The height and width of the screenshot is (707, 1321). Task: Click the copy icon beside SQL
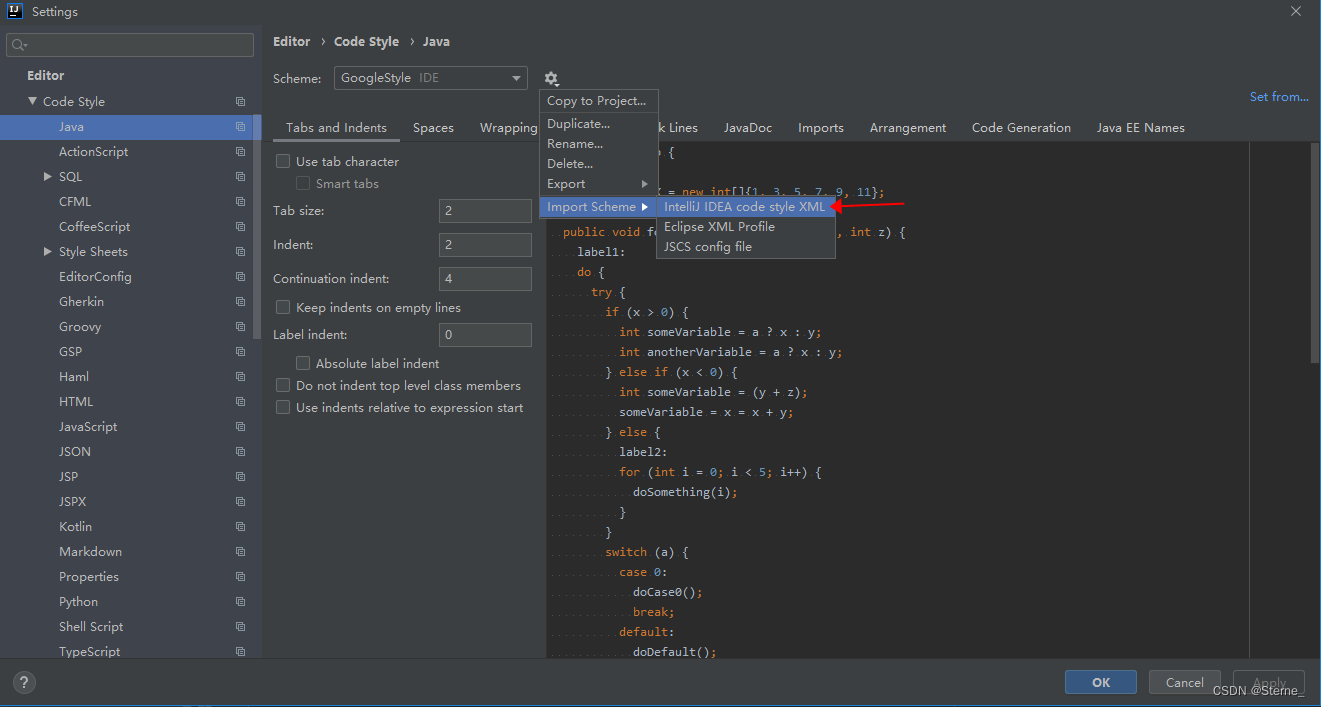pos(240,177)
